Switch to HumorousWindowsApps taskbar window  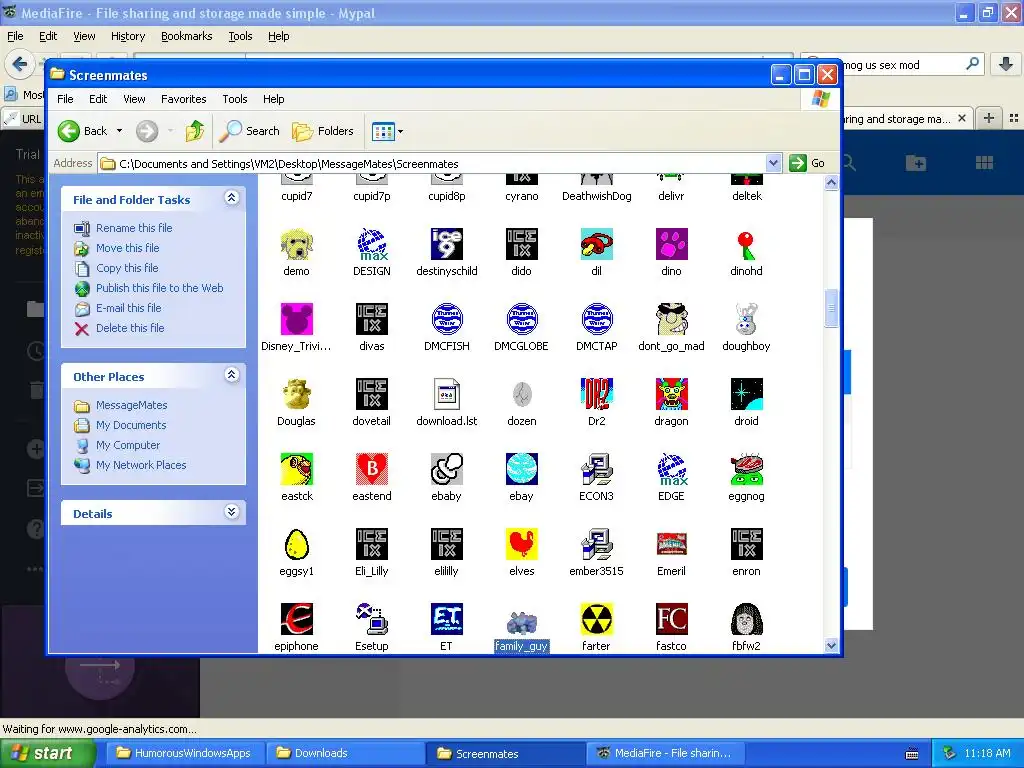pos(185,753)
